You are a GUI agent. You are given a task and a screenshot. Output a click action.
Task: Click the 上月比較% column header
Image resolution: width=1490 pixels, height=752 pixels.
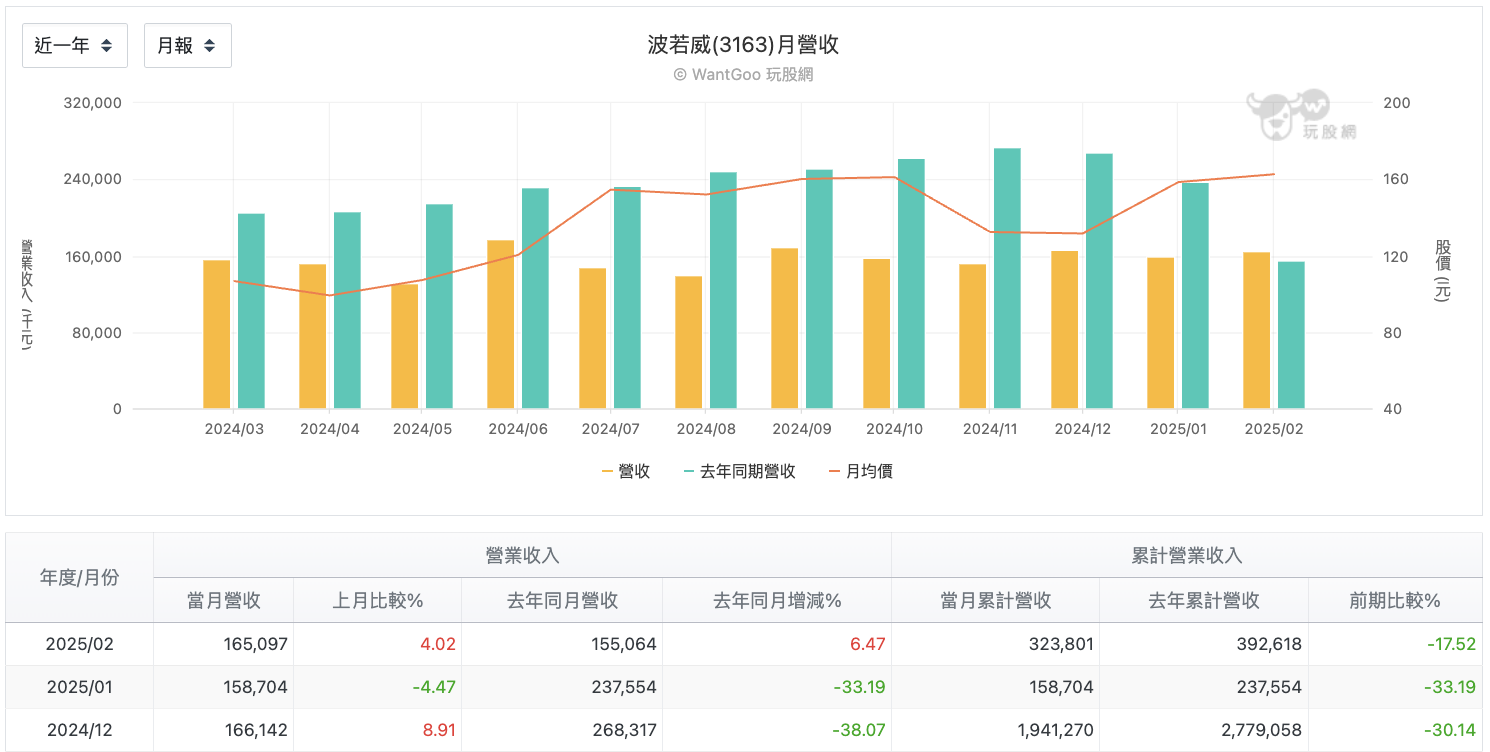pyautogui.click(x=378, y=600)
